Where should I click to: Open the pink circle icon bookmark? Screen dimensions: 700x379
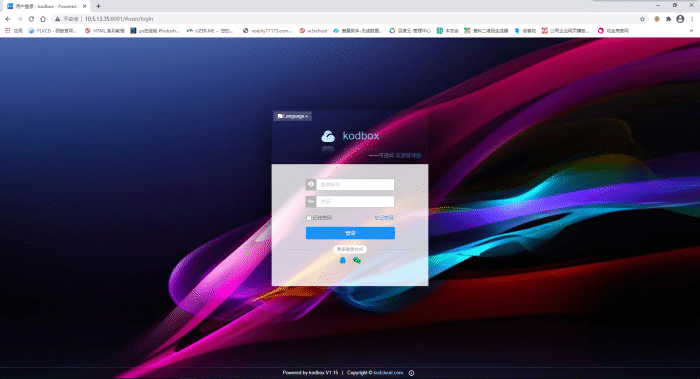[x=613, y=31]
